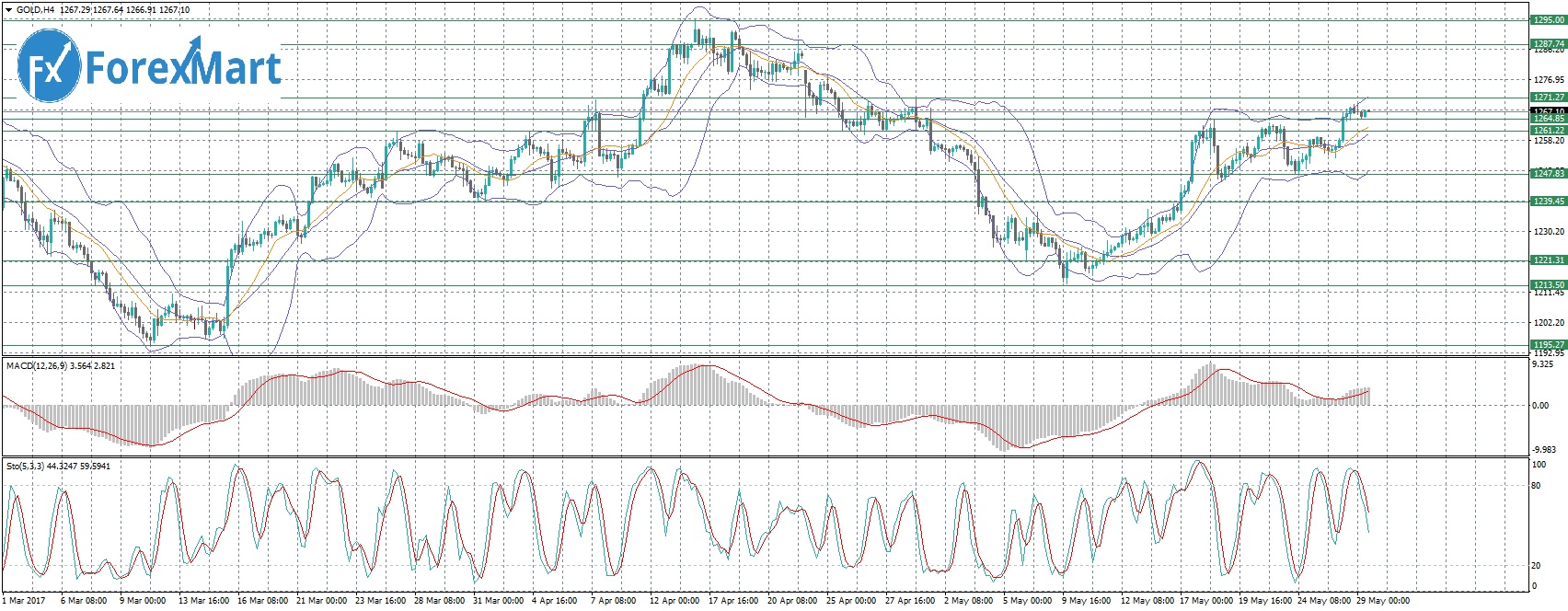Click the 28 Mar 08:00 time label
Screen dimensions: 1568x611
pos(440,601)
